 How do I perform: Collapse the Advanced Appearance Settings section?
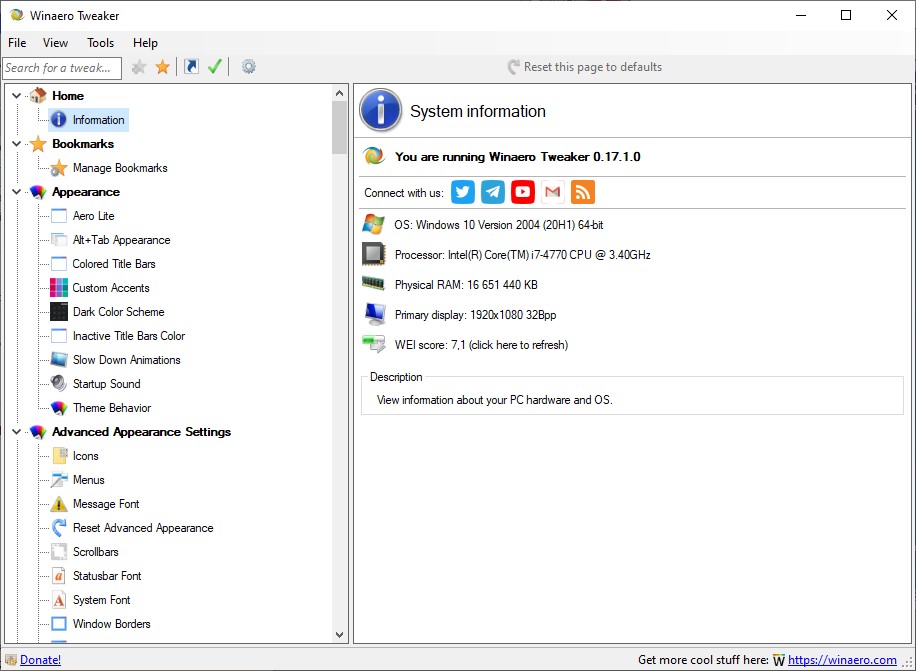(17, 432)
